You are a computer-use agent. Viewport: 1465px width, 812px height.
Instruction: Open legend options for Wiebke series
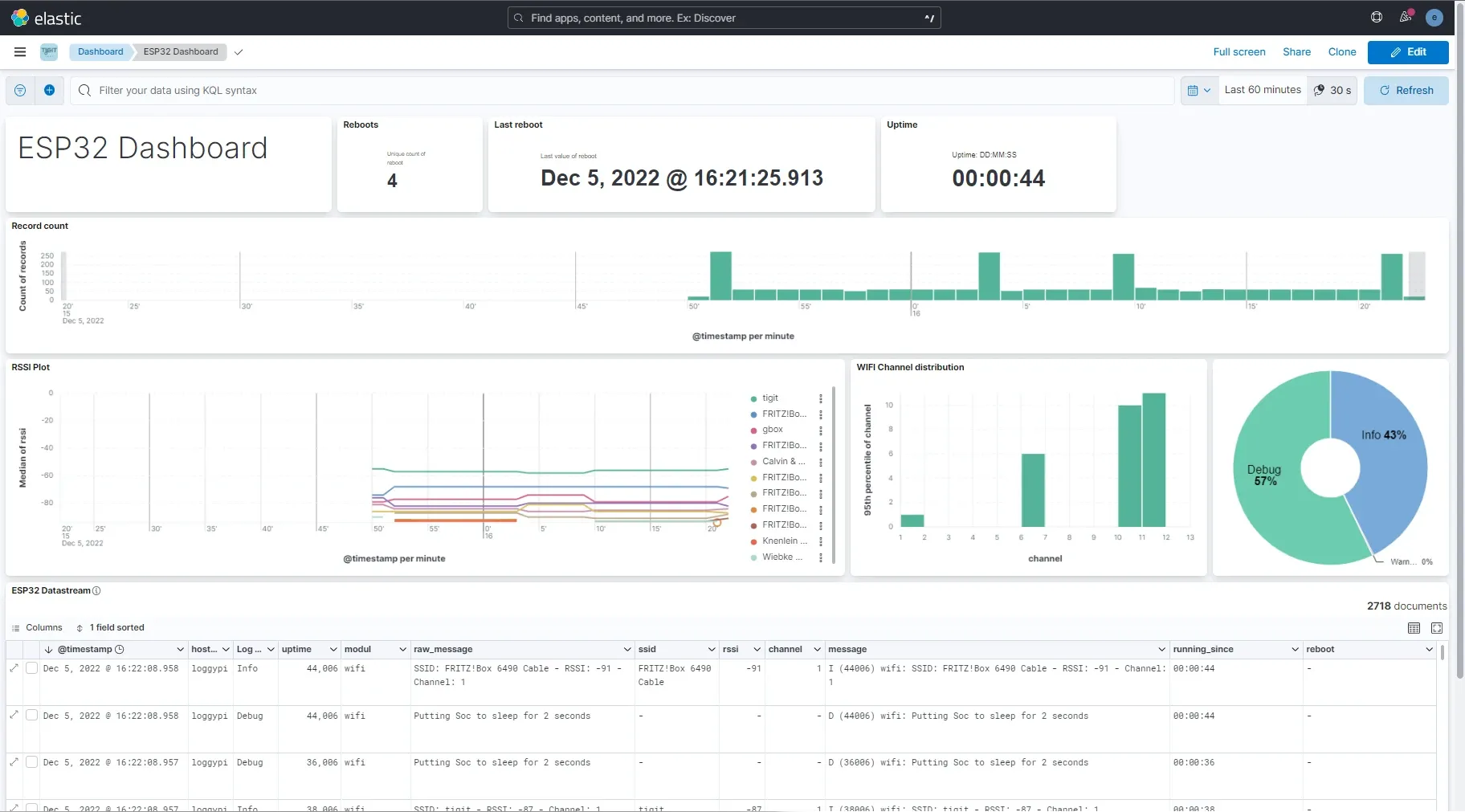821,558
